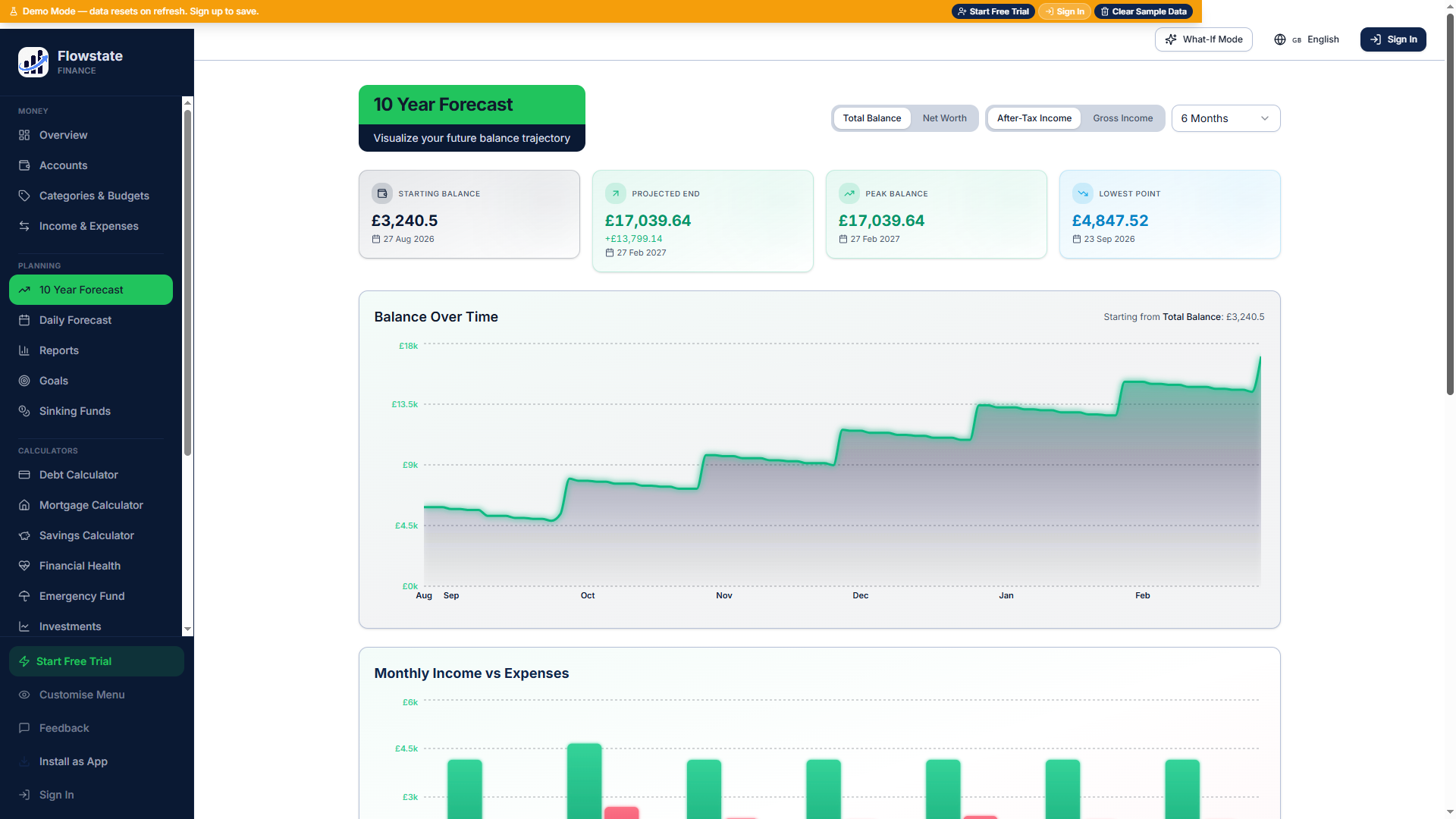Click the Goals target icon
Image resolution: width=1456 pixels, height=819 pixels.
[x=24, y=381]
